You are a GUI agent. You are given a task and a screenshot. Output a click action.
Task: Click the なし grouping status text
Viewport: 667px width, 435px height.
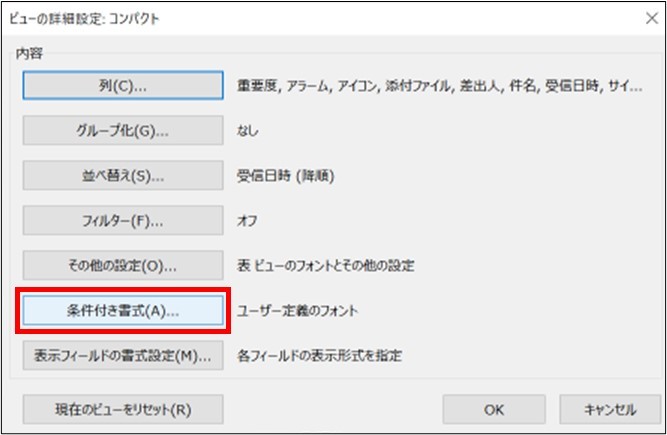248,131
